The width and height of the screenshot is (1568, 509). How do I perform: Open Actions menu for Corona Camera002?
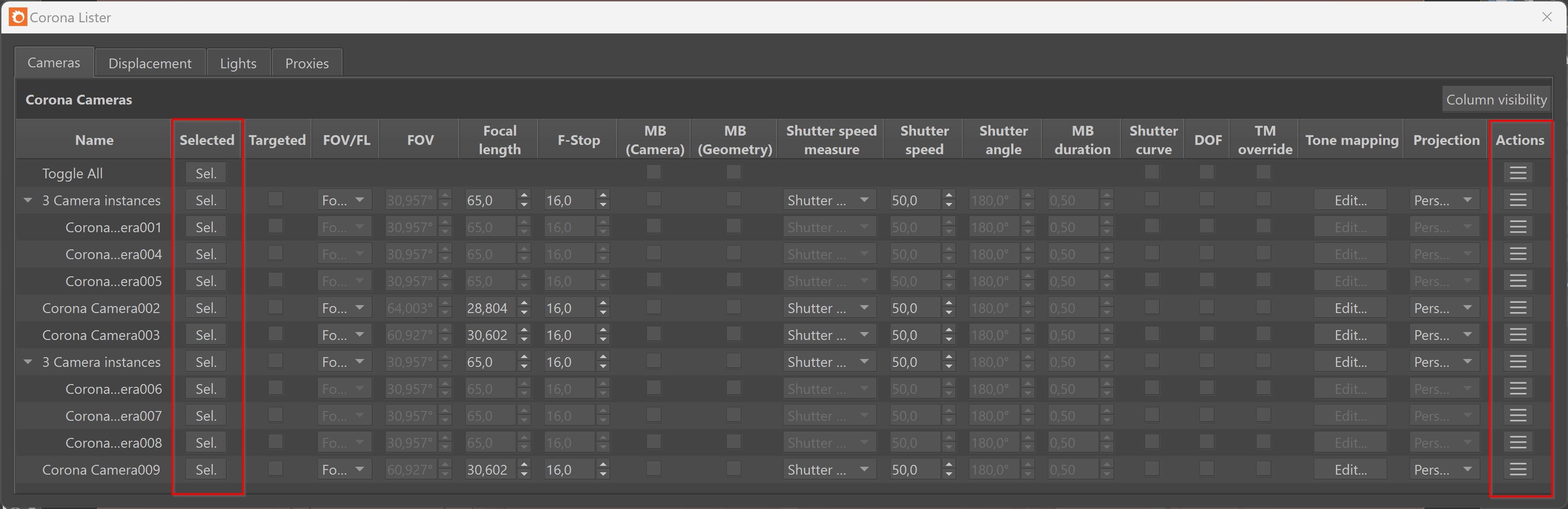point(1517,308)
